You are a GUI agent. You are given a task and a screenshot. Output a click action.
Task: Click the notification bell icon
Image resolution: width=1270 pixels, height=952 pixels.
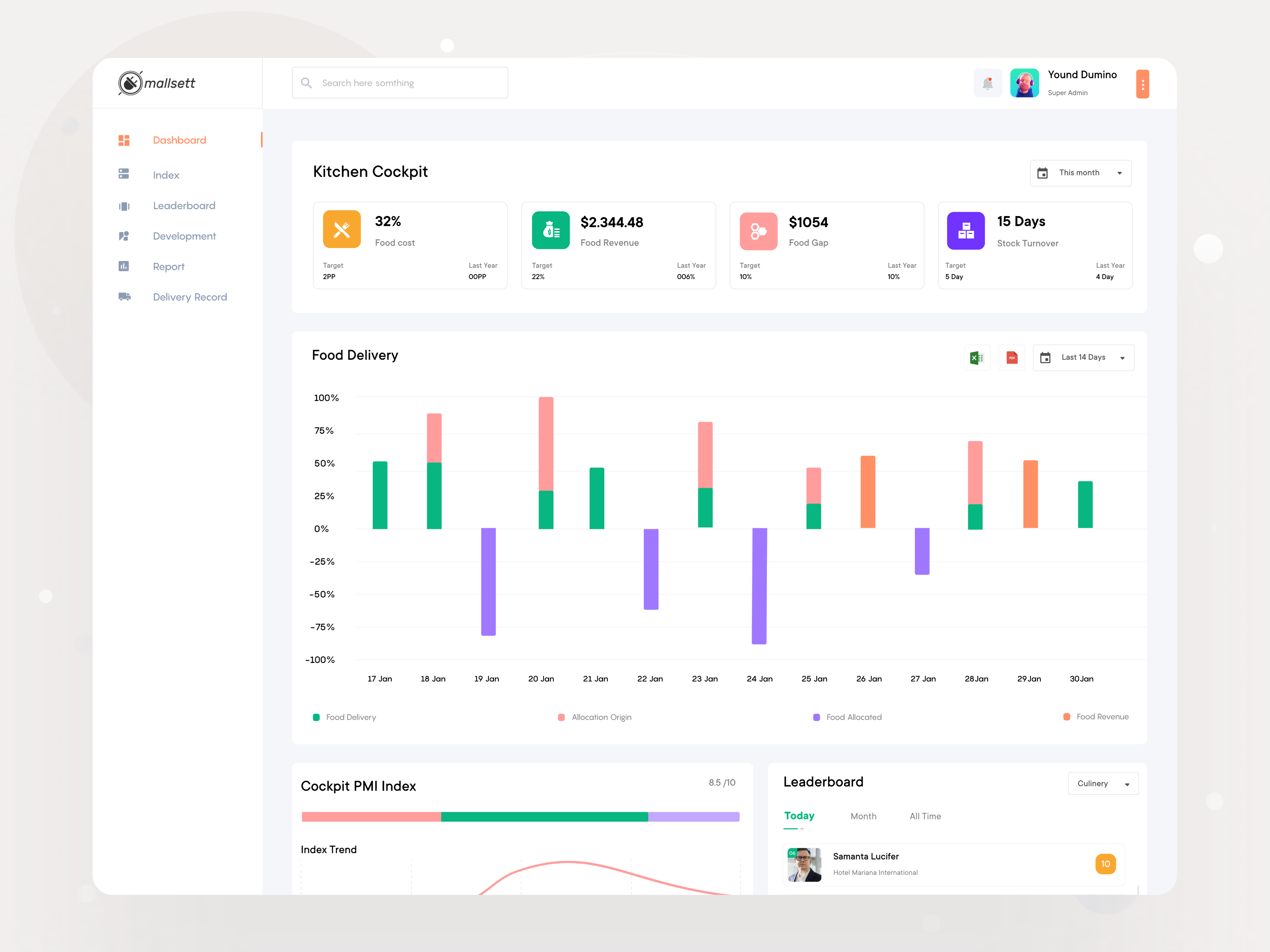tap(988, 83)
